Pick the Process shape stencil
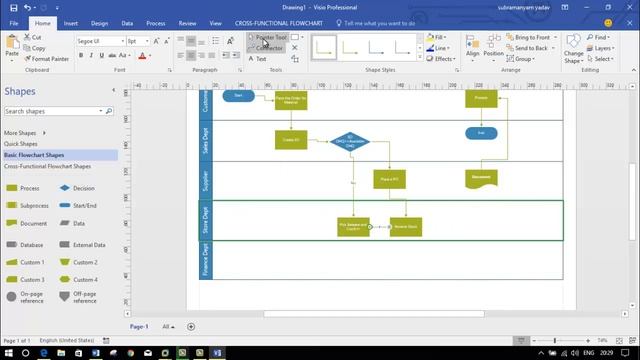Screen dimensions: 640x360 point(23,188)
